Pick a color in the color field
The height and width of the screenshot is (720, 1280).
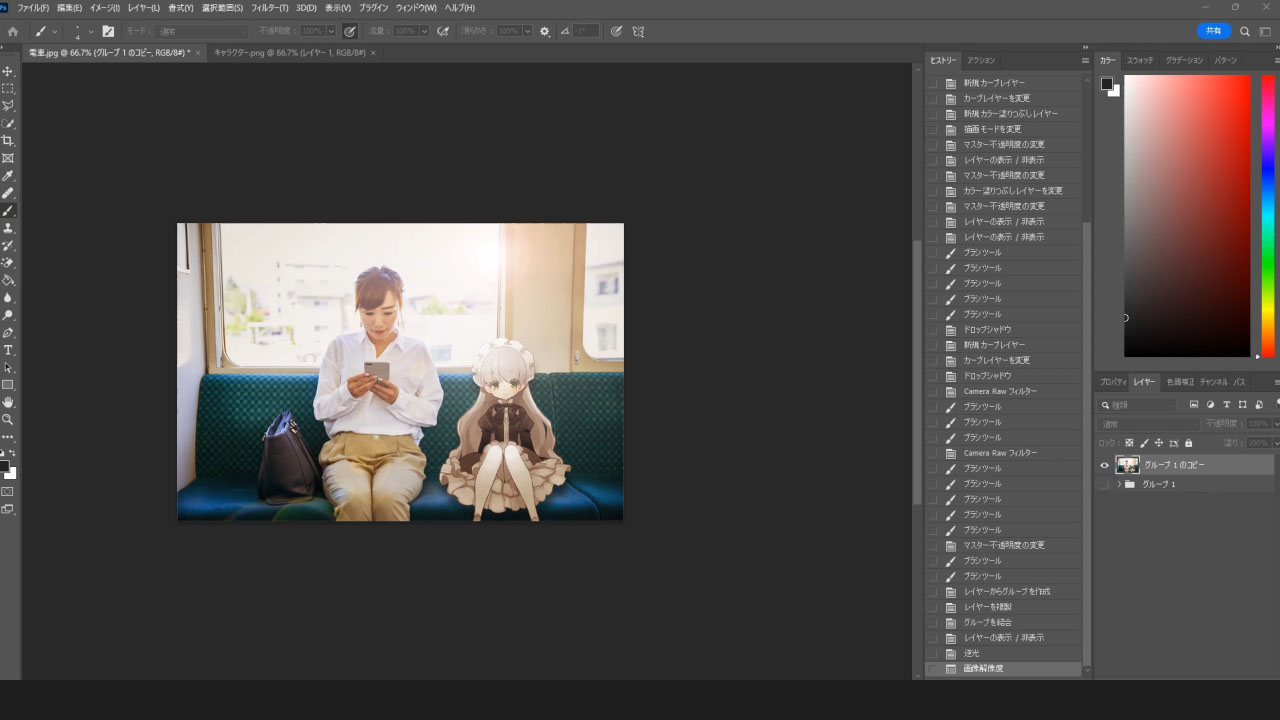(x=1187, y=216)
